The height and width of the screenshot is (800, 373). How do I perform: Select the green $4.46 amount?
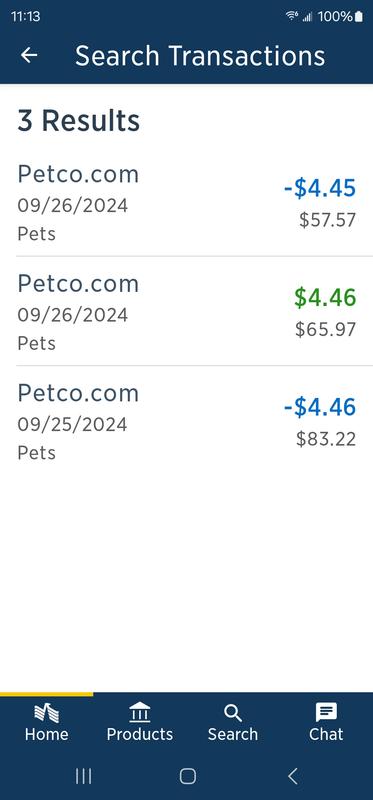tap(325, 297)
